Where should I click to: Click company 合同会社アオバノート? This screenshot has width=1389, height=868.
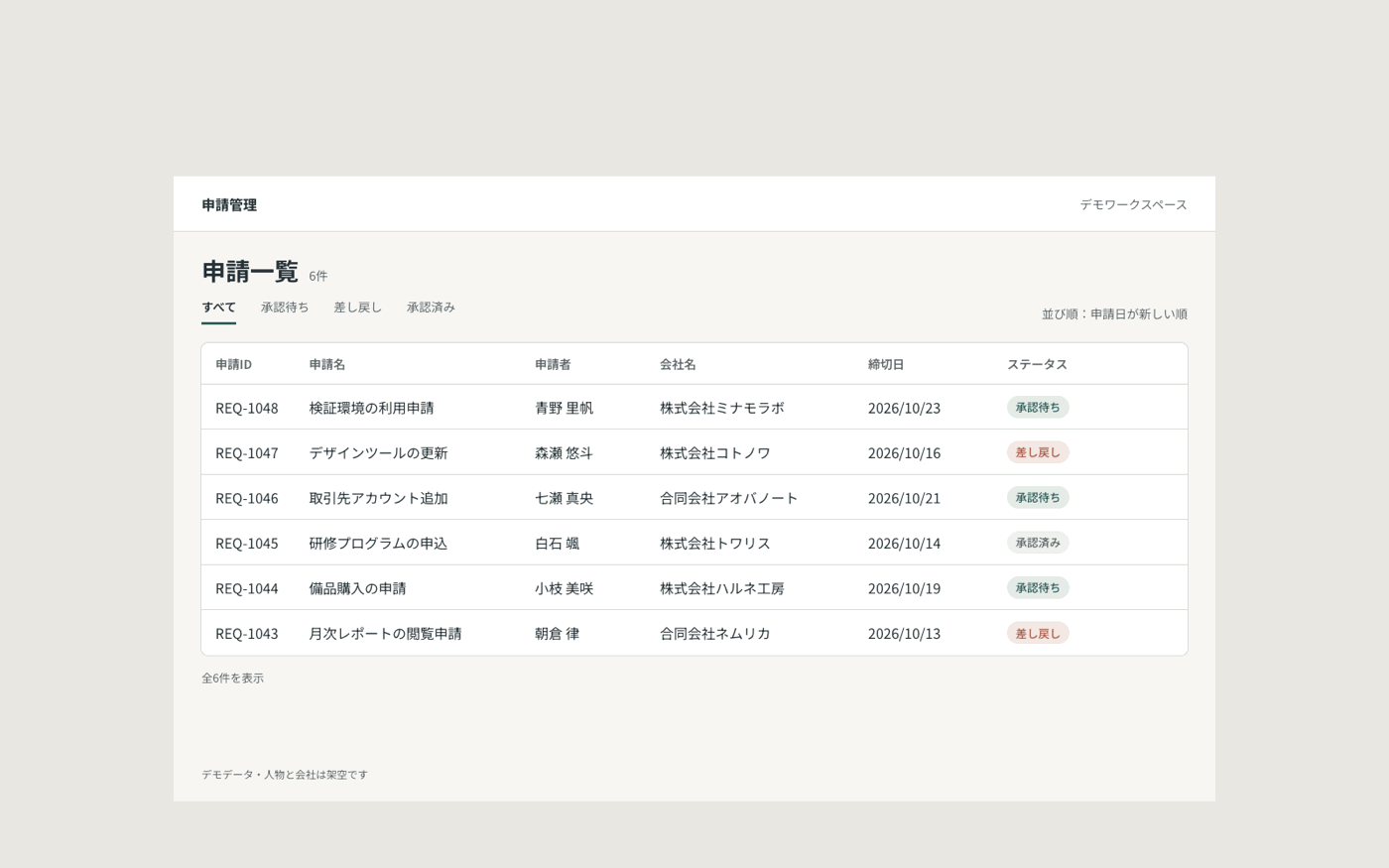point(729,498)
